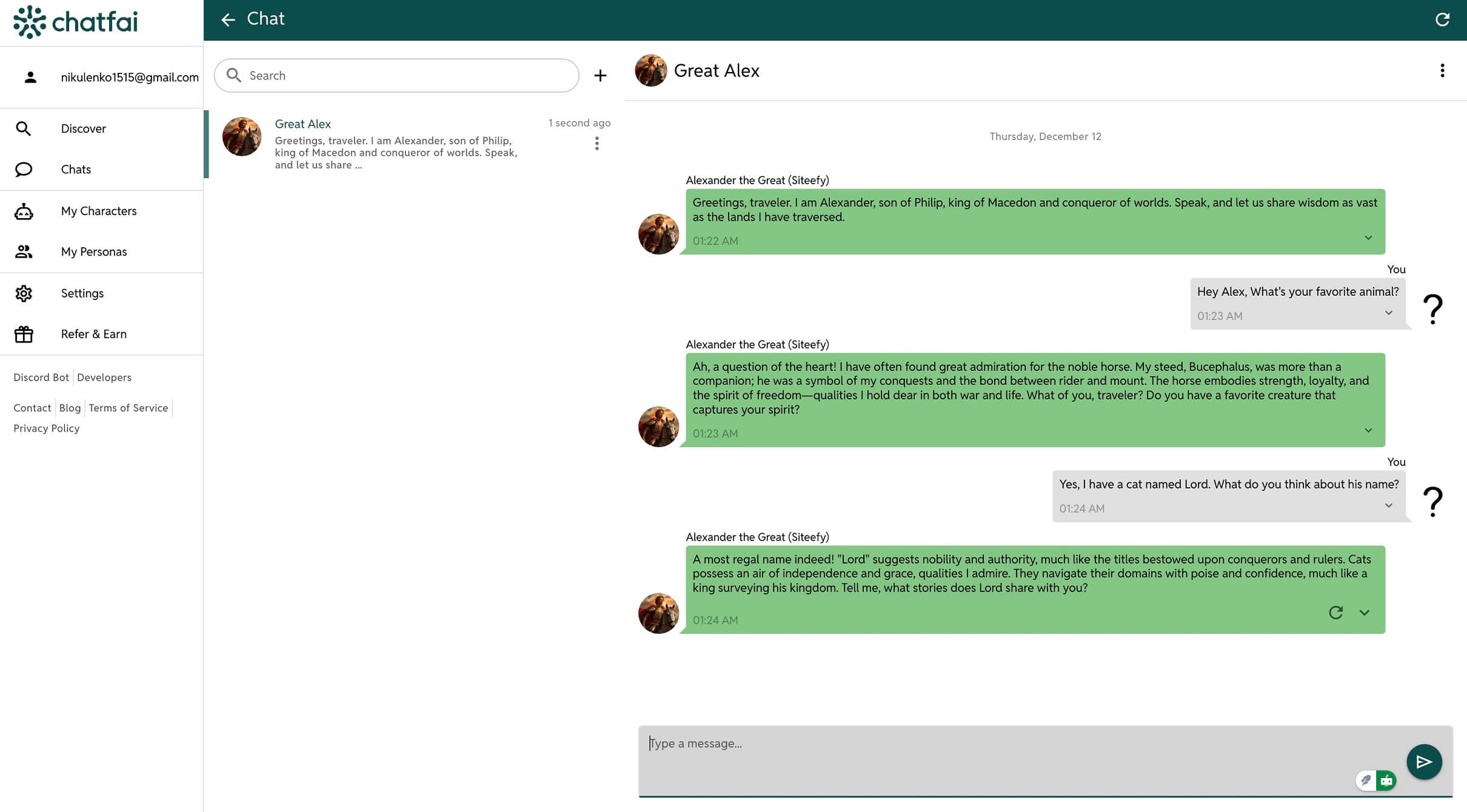
Task: Switch to feather narration mode toggle
Action: coord(1366,780)
